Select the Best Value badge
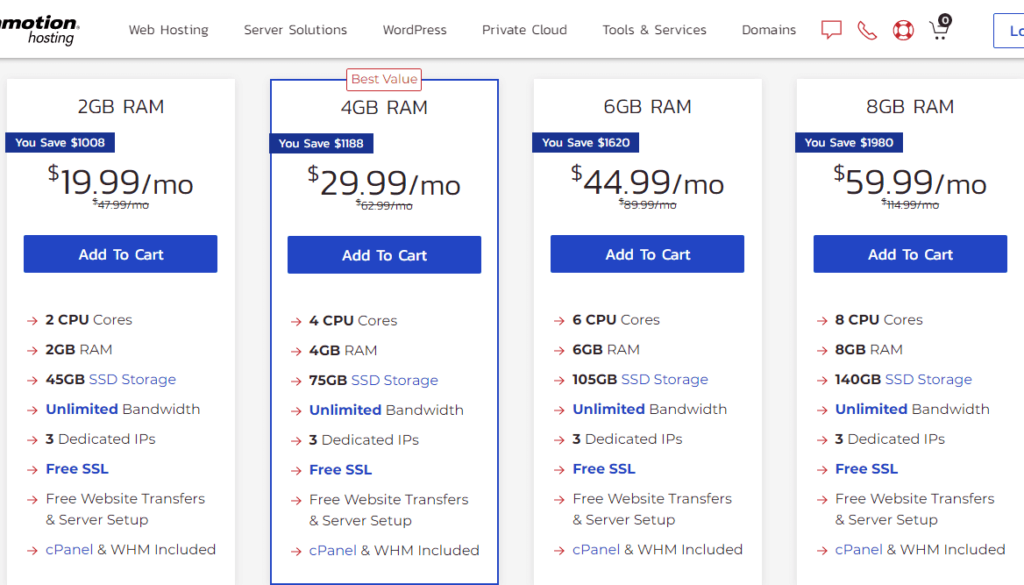Viewport: 1024px width, 585px height. (x=384, y=79)
